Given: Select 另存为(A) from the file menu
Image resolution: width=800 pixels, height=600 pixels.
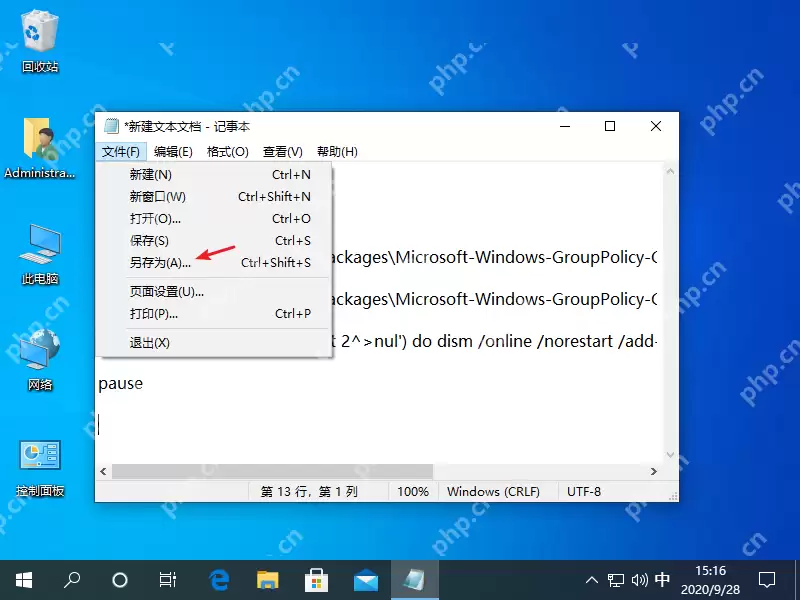Looking at the screenshot, I should pos(160,262).
